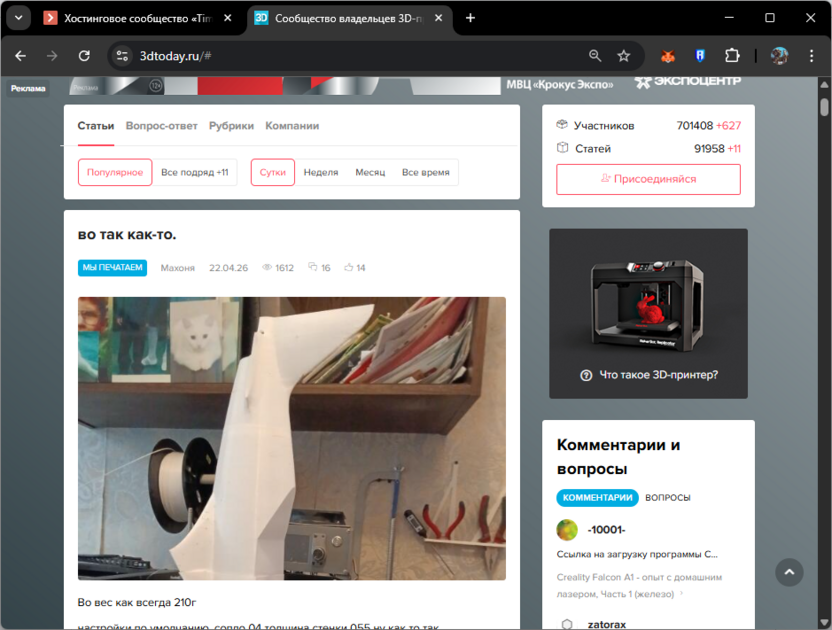The image size is (832, 630).
Task: Switch to the Хостинговое сообщество tab
Action: pyautogui.click(x=138, y=18)
